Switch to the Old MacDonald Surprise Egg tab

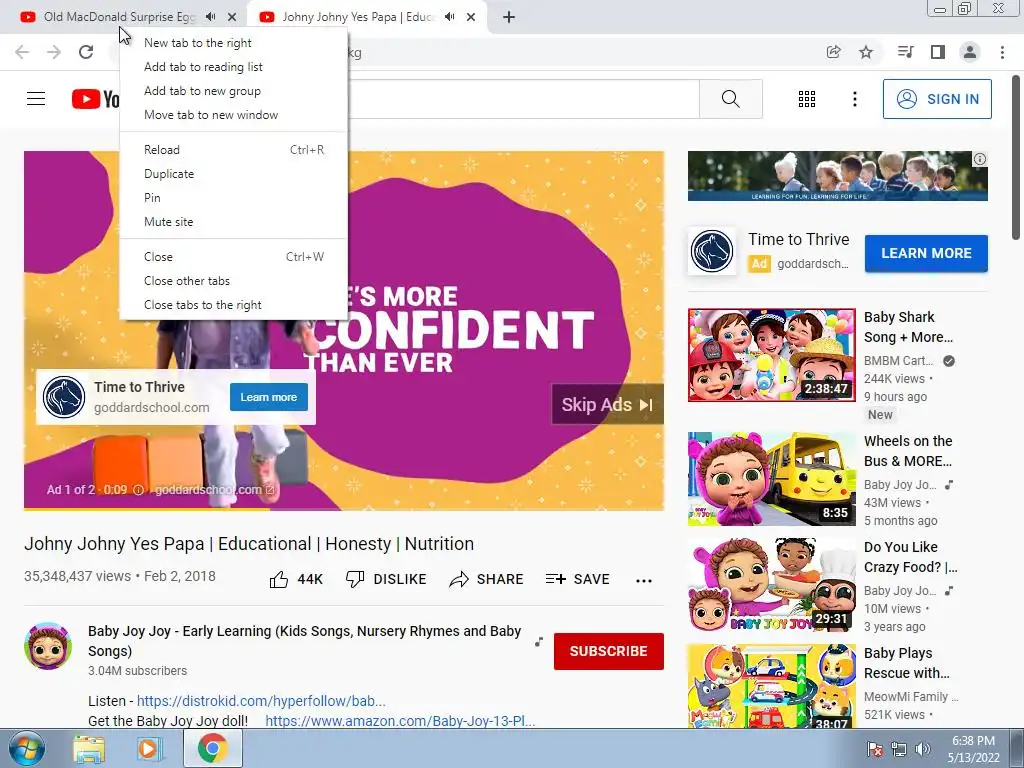tap(118, 17)
